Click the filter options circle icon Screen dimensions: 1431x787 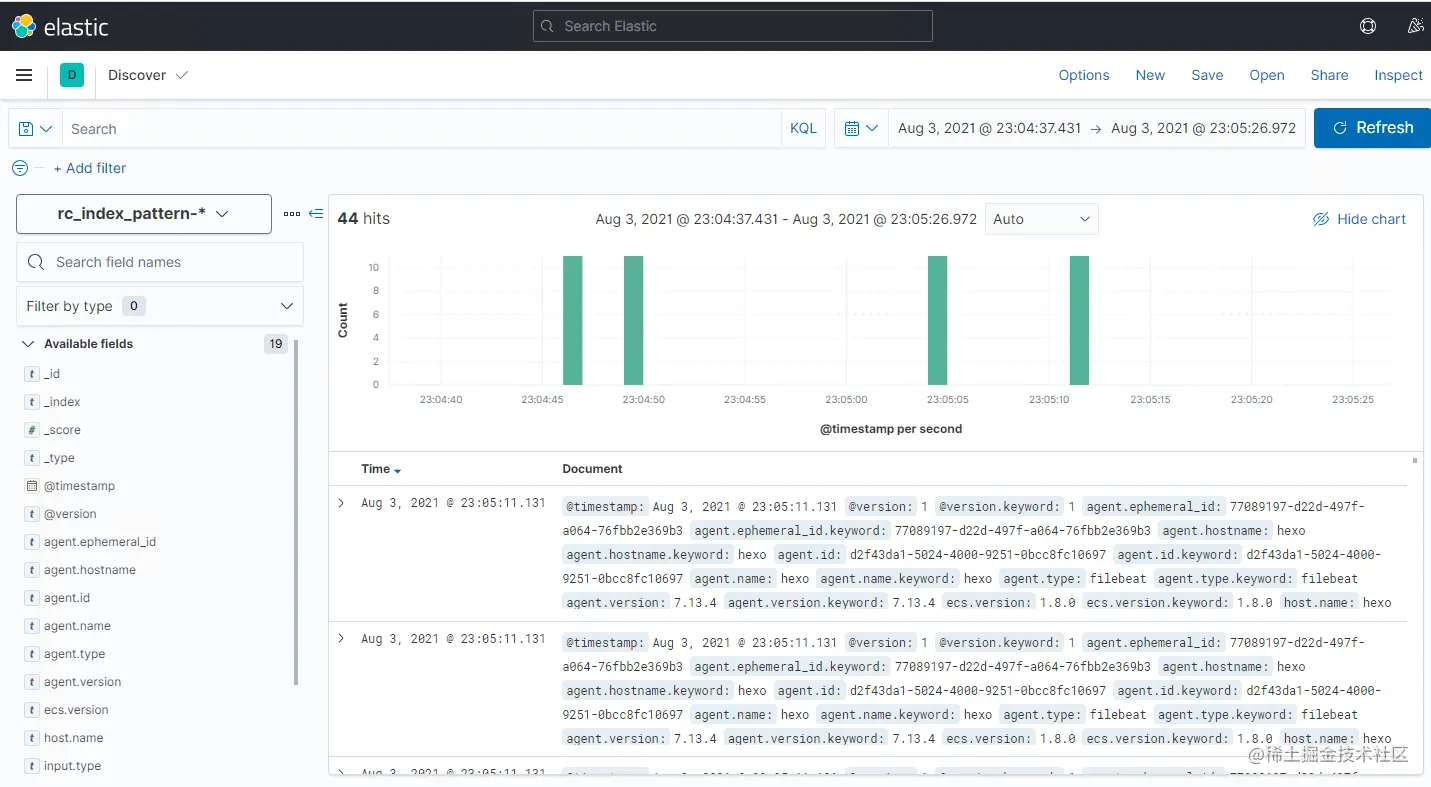[x=20, y=168]
